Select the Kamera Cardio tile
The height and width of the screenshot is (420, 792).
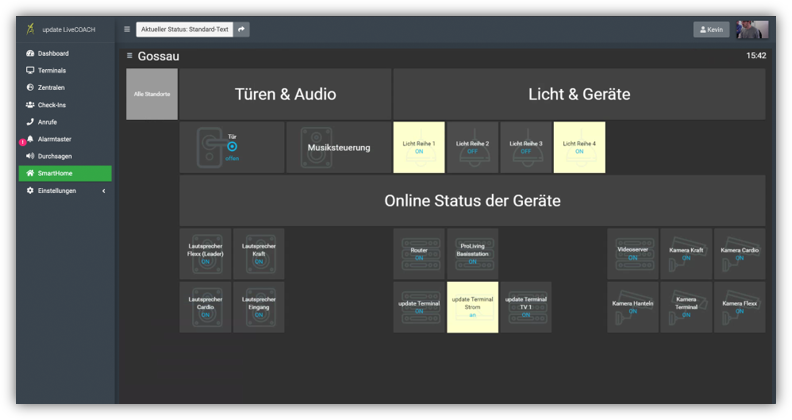[x=739, y=254]
